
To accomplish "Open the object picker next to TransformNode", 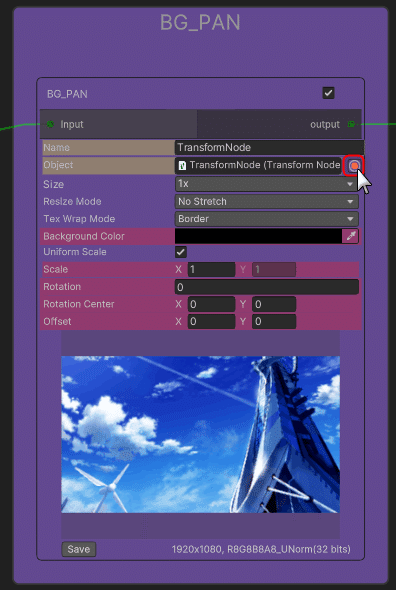I will coord(354,166).
